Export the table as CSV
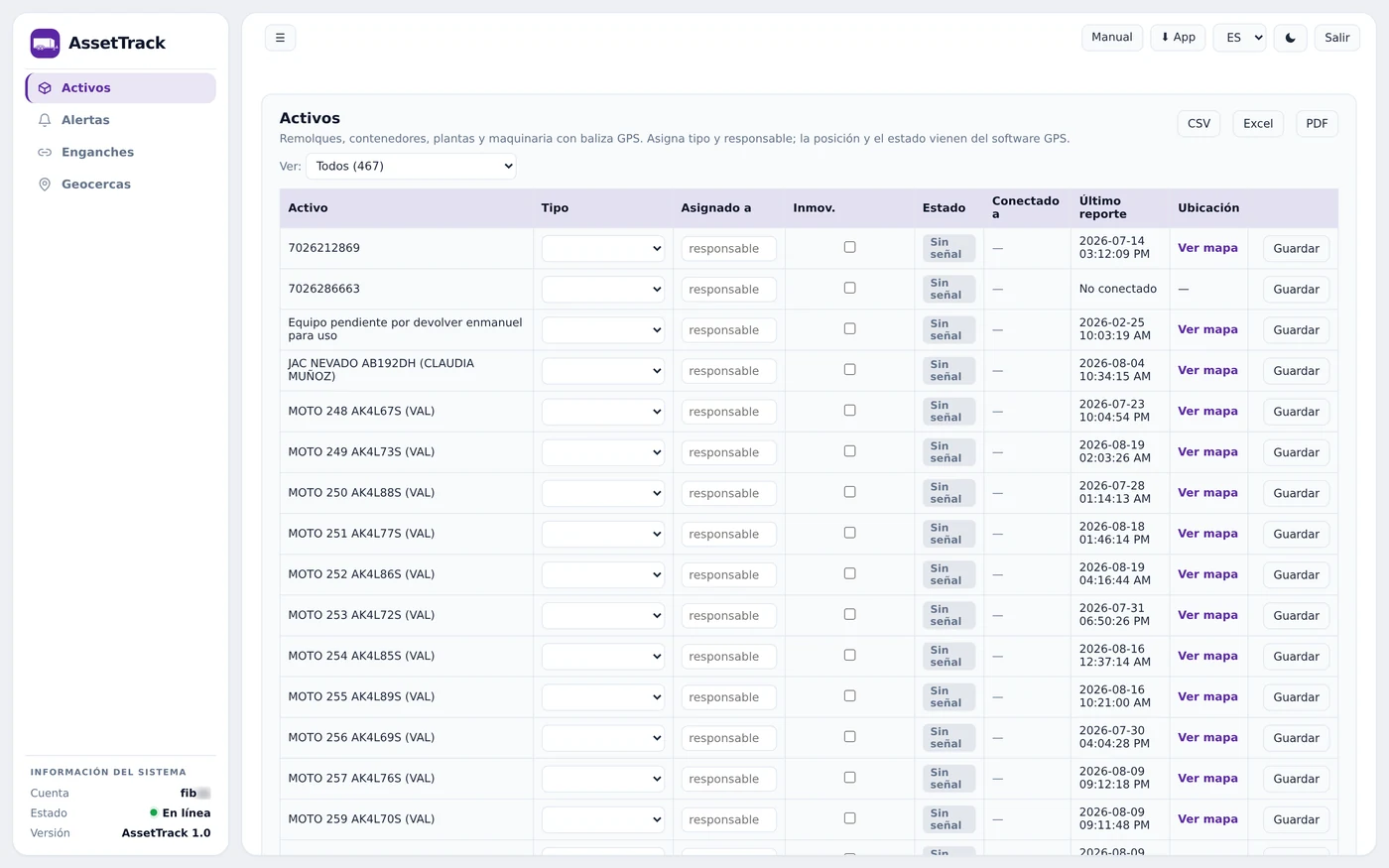The height and width of the screenshot is (868, 1389). pos(1199,124)
